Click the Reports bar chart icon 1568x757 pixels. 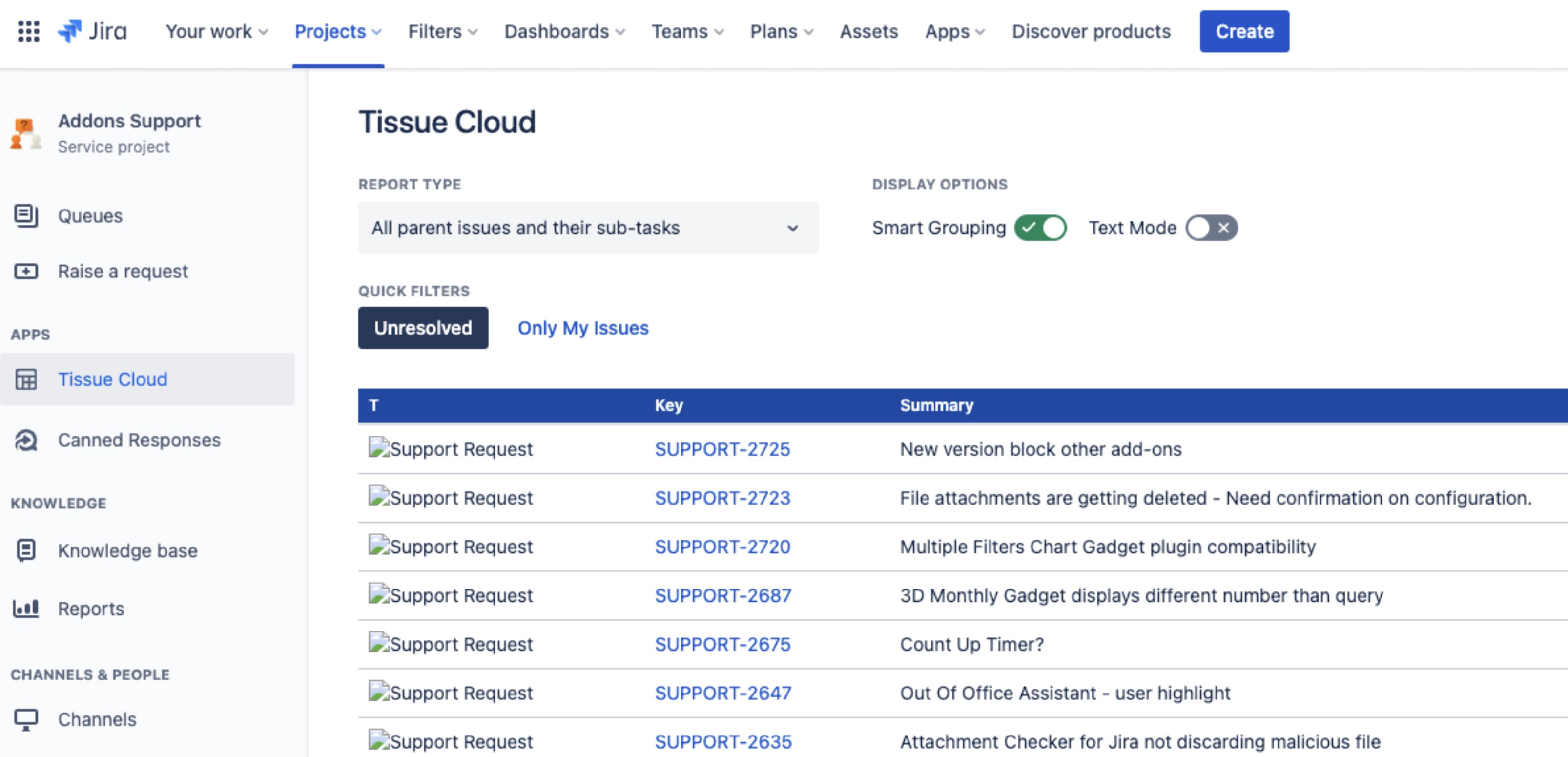pyautogui.click(x=26, y=608)
